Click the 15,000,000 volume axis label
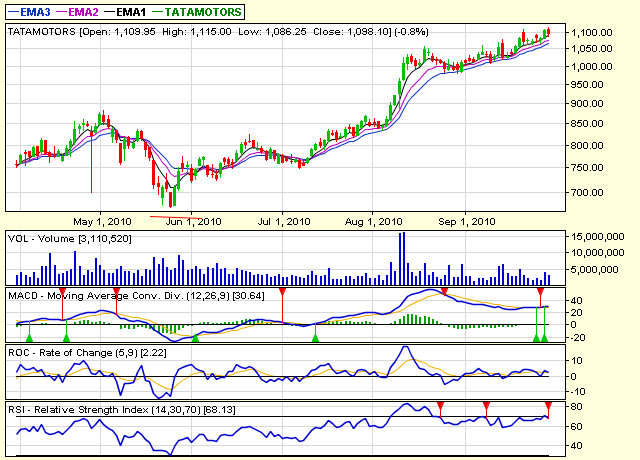The width and height of the screenshot is (640, 460). [598, 237]
